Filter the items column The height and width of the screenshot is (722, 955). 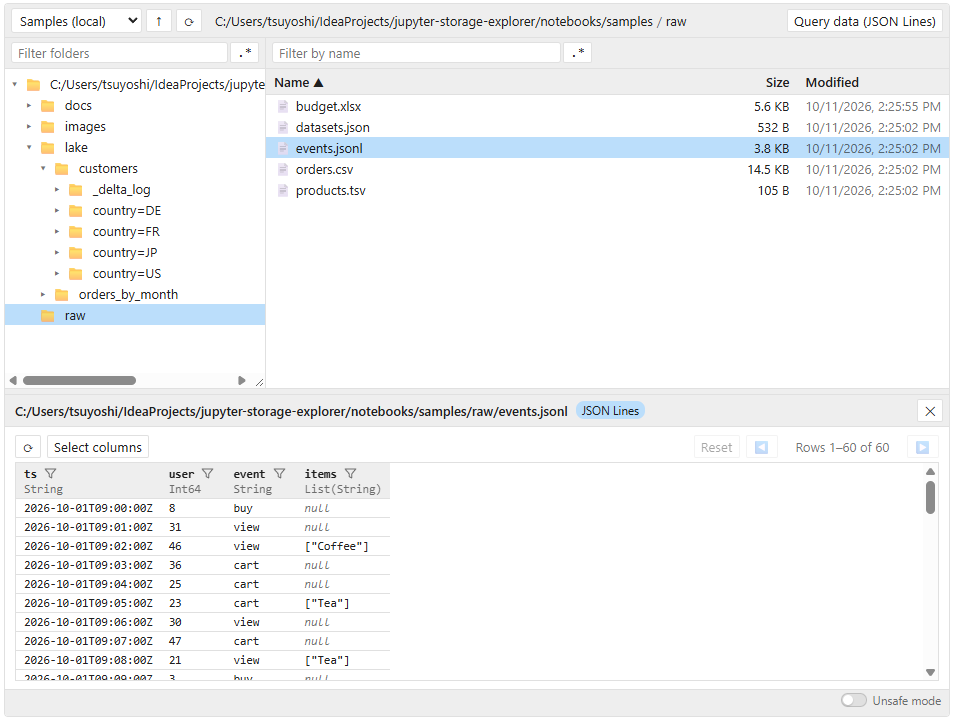[x=350, y=474]
